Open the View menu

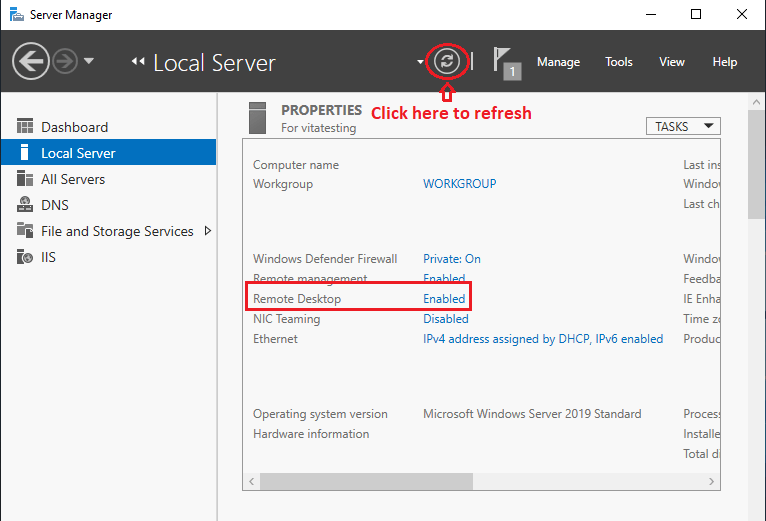click(x=672, y=62)
